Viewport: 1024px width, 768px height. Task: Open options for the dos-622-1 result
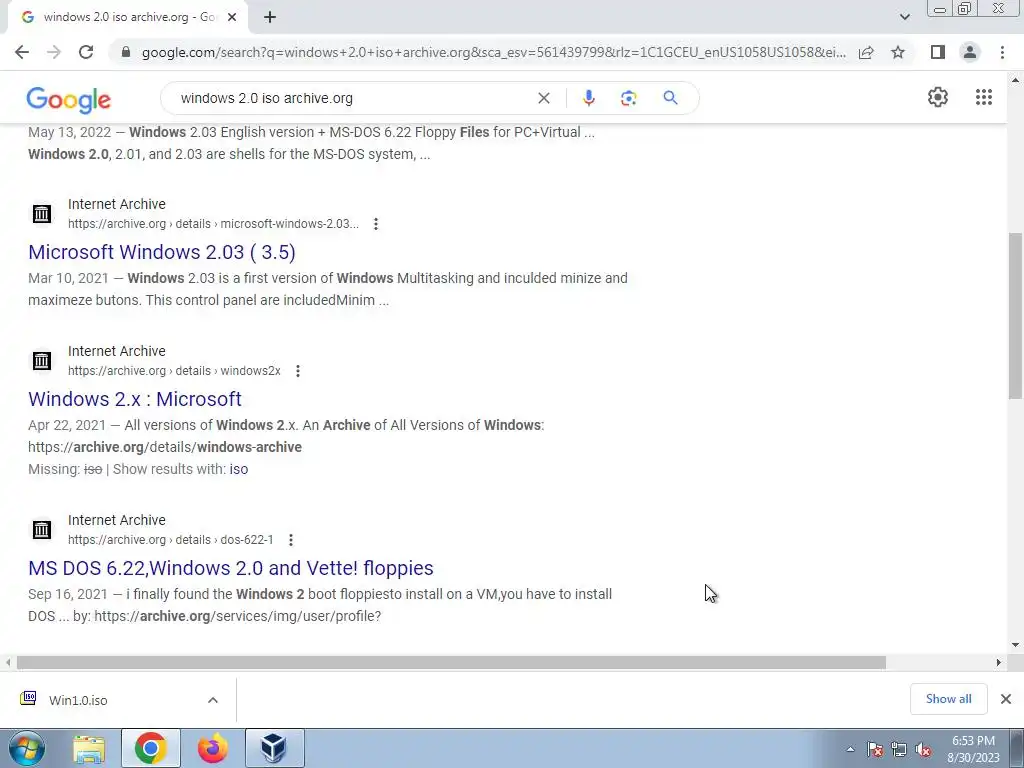tap(291, 540)
